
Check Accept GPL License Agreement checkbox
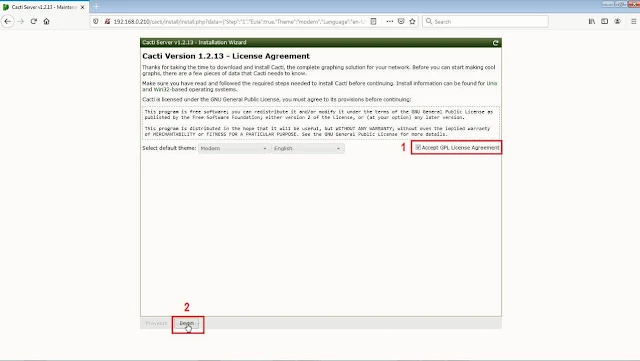(418, 147)
